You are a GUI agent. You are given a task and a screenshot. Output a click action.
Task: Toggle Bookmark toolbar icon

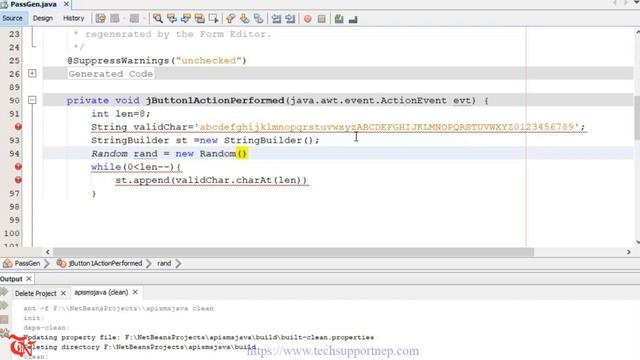258,18
